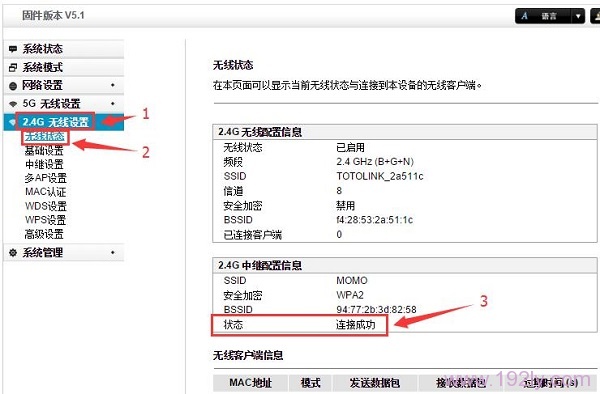The image size is (600, 394).
Task: Expand System Management (系统管理) submenu dot
Action: pos(112,252)
